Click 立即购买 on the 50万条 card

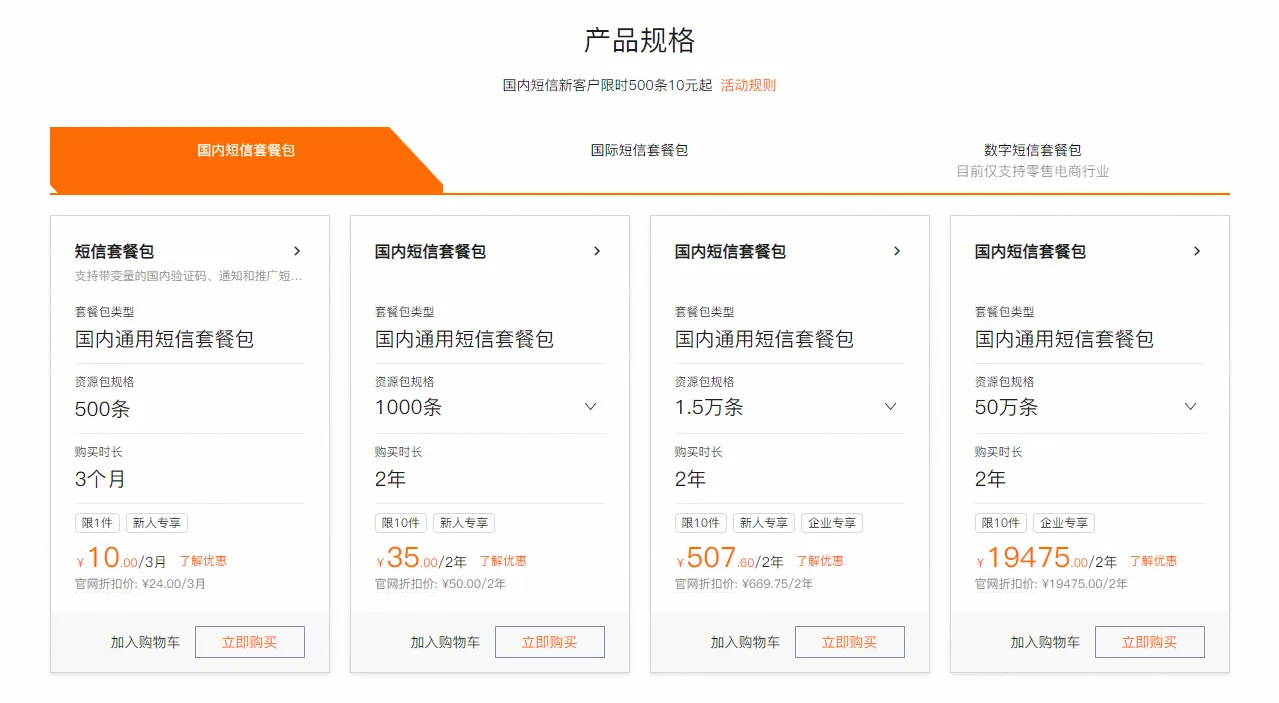1150,642
